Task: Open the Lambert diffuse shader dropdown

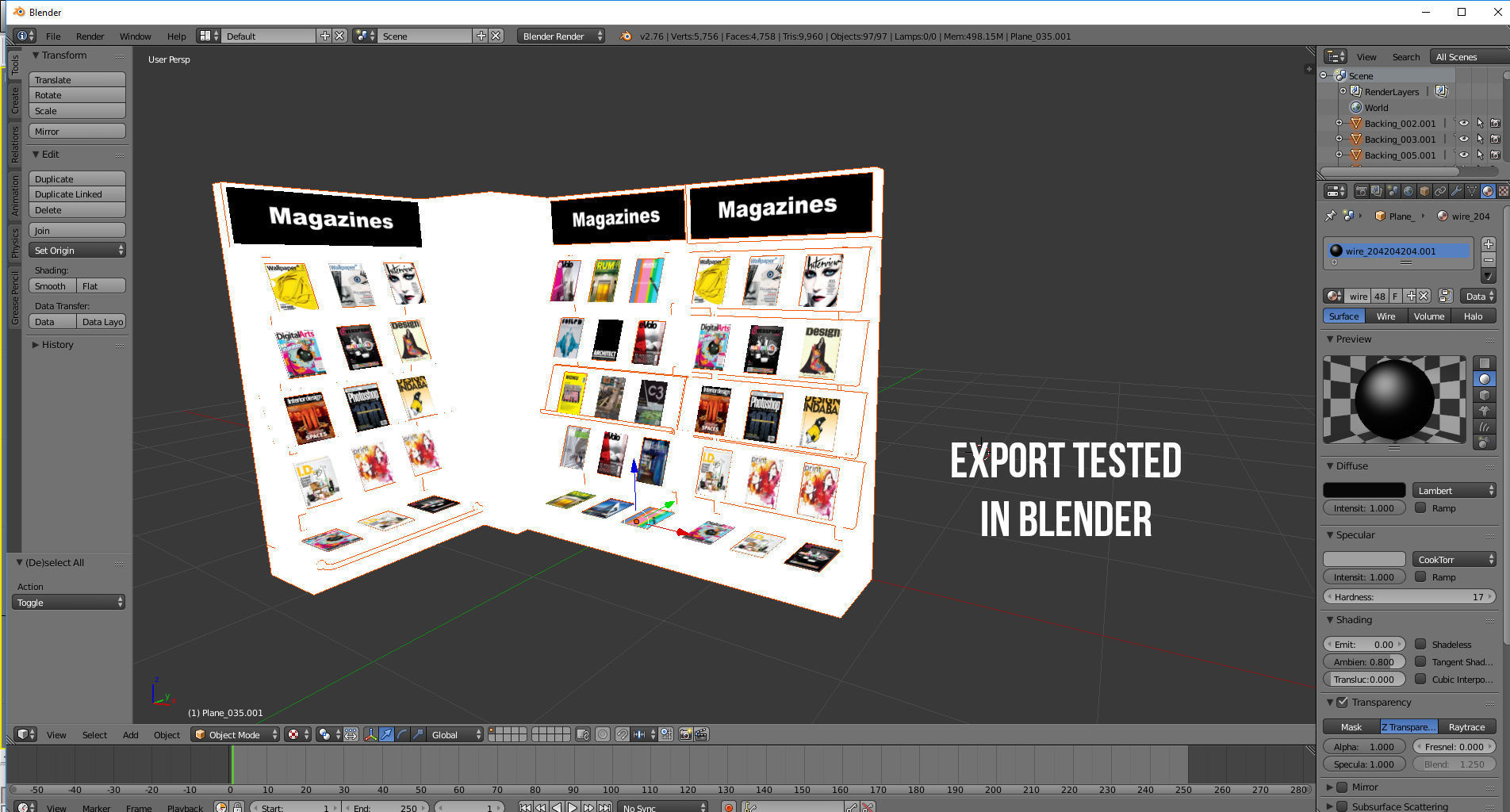Action: click(1454, 490)
